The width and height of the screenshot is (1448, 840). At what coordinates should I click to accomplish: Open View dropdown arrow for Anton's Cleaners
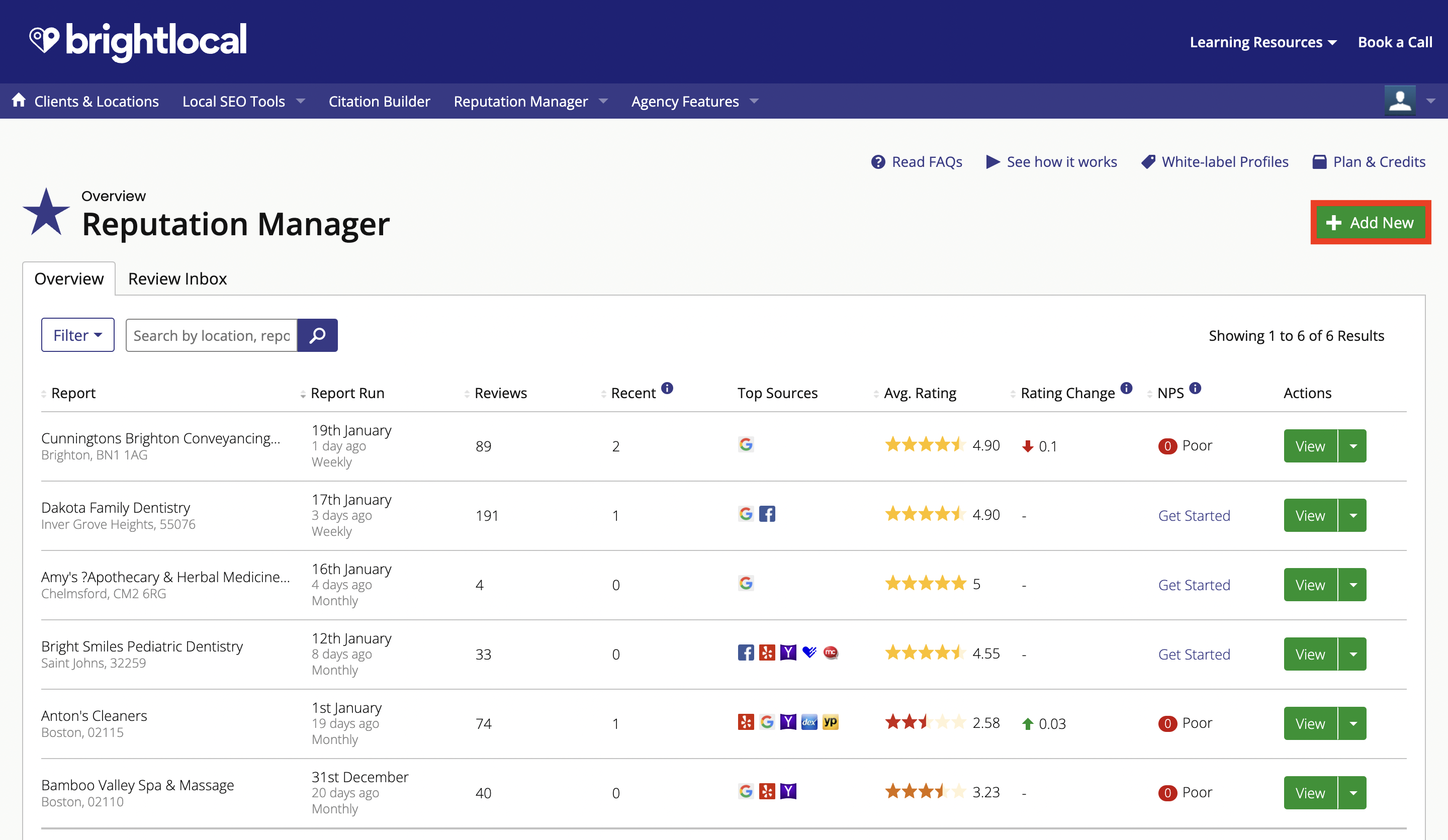tap(1353, 723)
